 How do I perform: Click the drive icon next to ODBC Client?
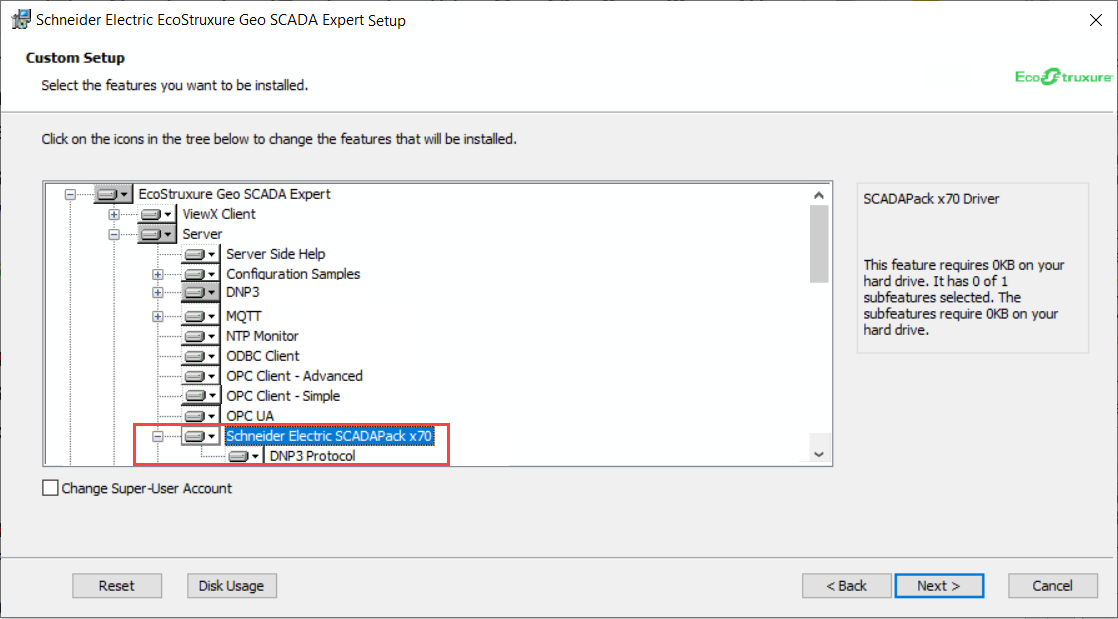pos(201,356)
